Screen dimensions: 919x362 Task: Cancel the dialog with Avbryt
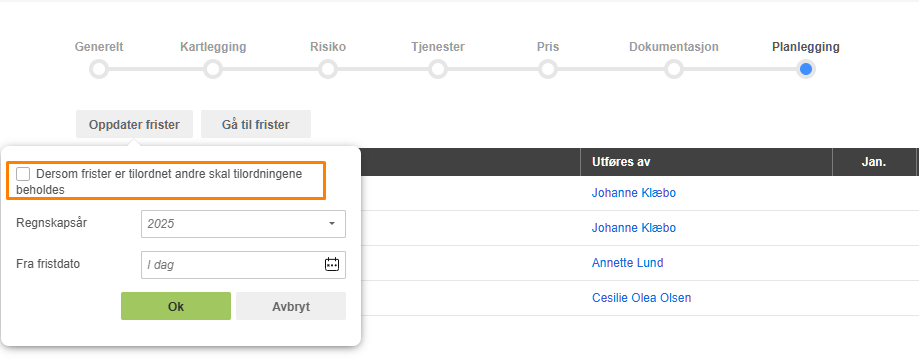point(291,306)
